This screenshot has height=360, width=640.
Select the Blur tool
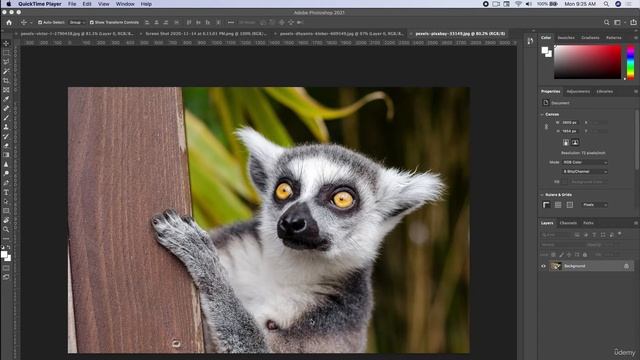(6, 164)
